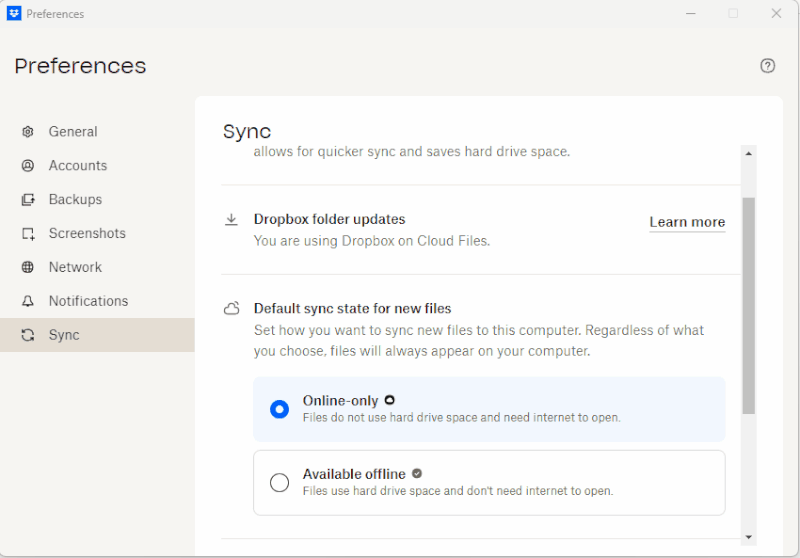Click the download icon beside Dropbox folder updates

pos(232,220)
